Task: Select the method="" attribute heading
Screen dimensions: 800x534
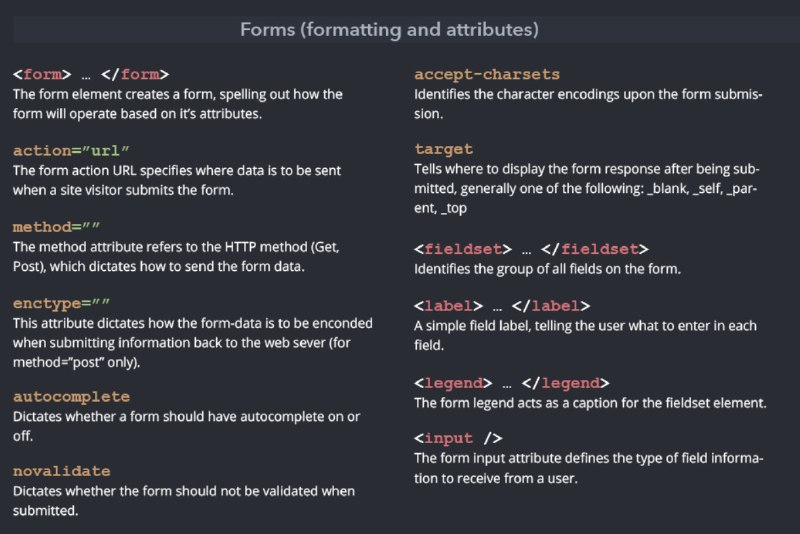Action: coord(56,227)
